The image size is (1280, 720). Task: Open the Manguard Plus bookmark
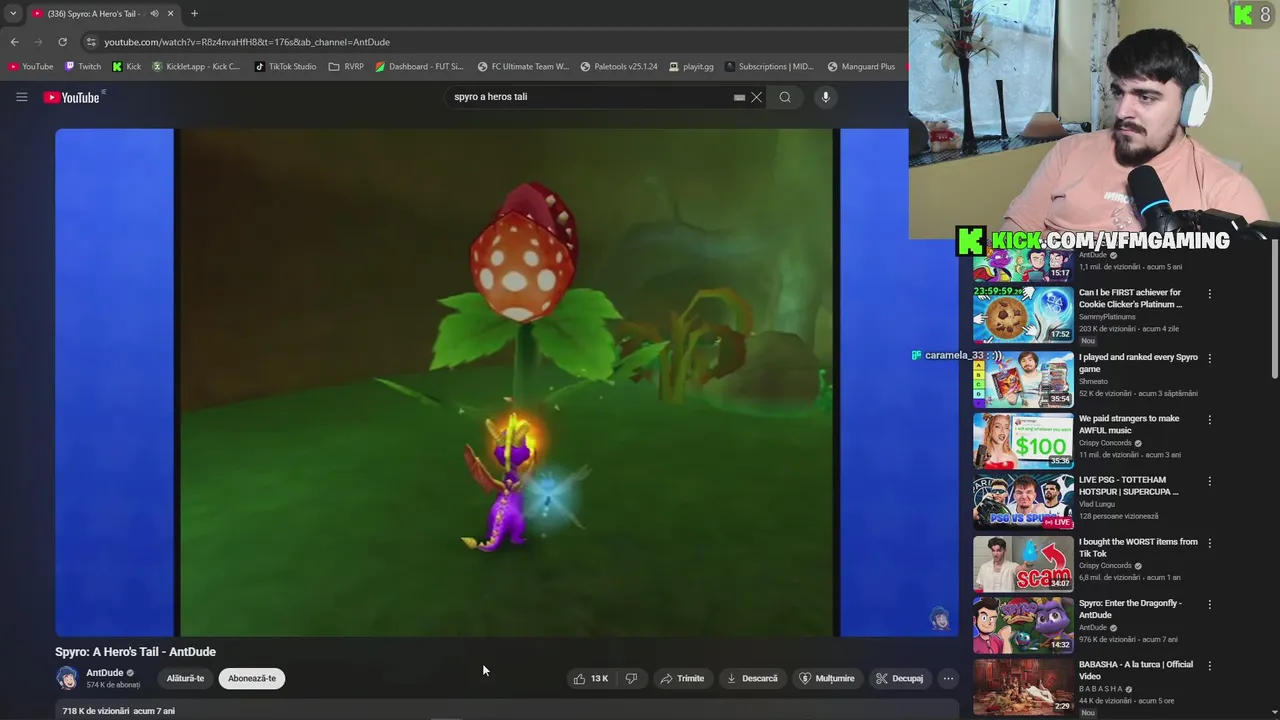pyautogui.click(x=861, y=67)
